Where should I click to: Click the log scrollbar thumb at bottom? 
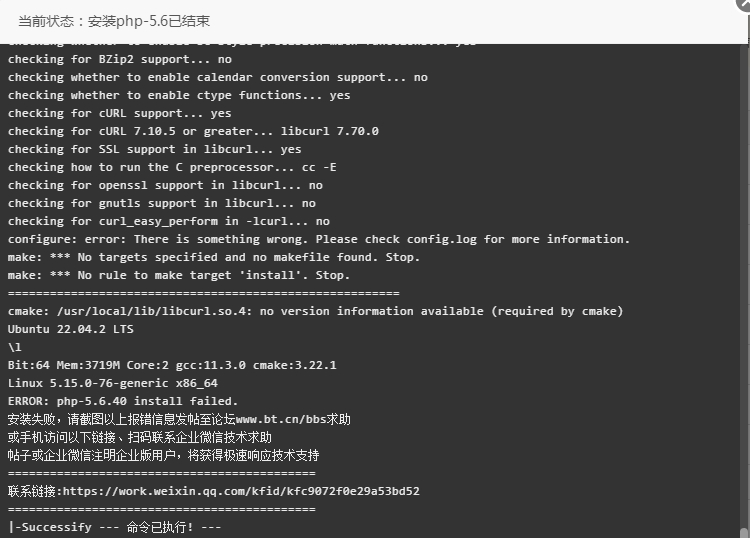(x=744, y=533)
